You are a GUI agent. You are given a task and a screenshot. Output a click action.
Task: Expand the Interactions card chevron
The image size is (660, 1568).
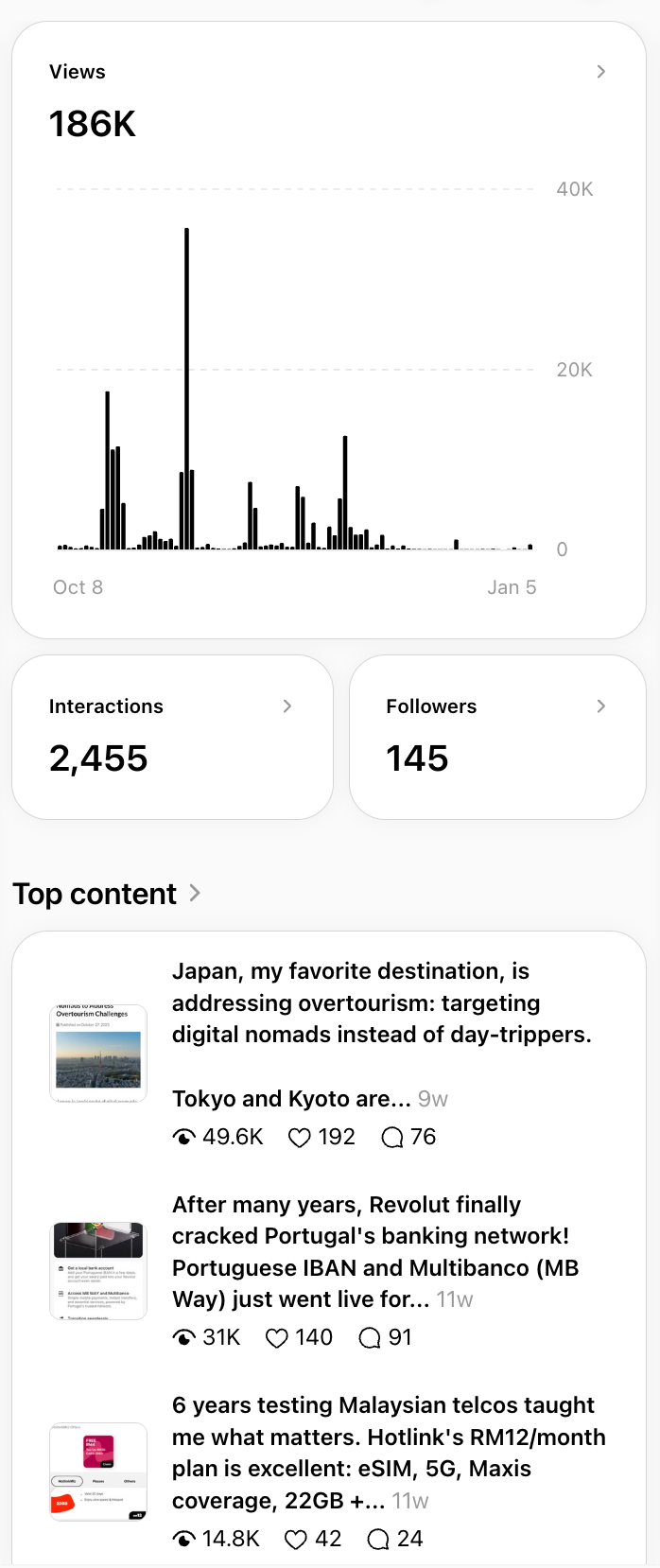point(287,706)
